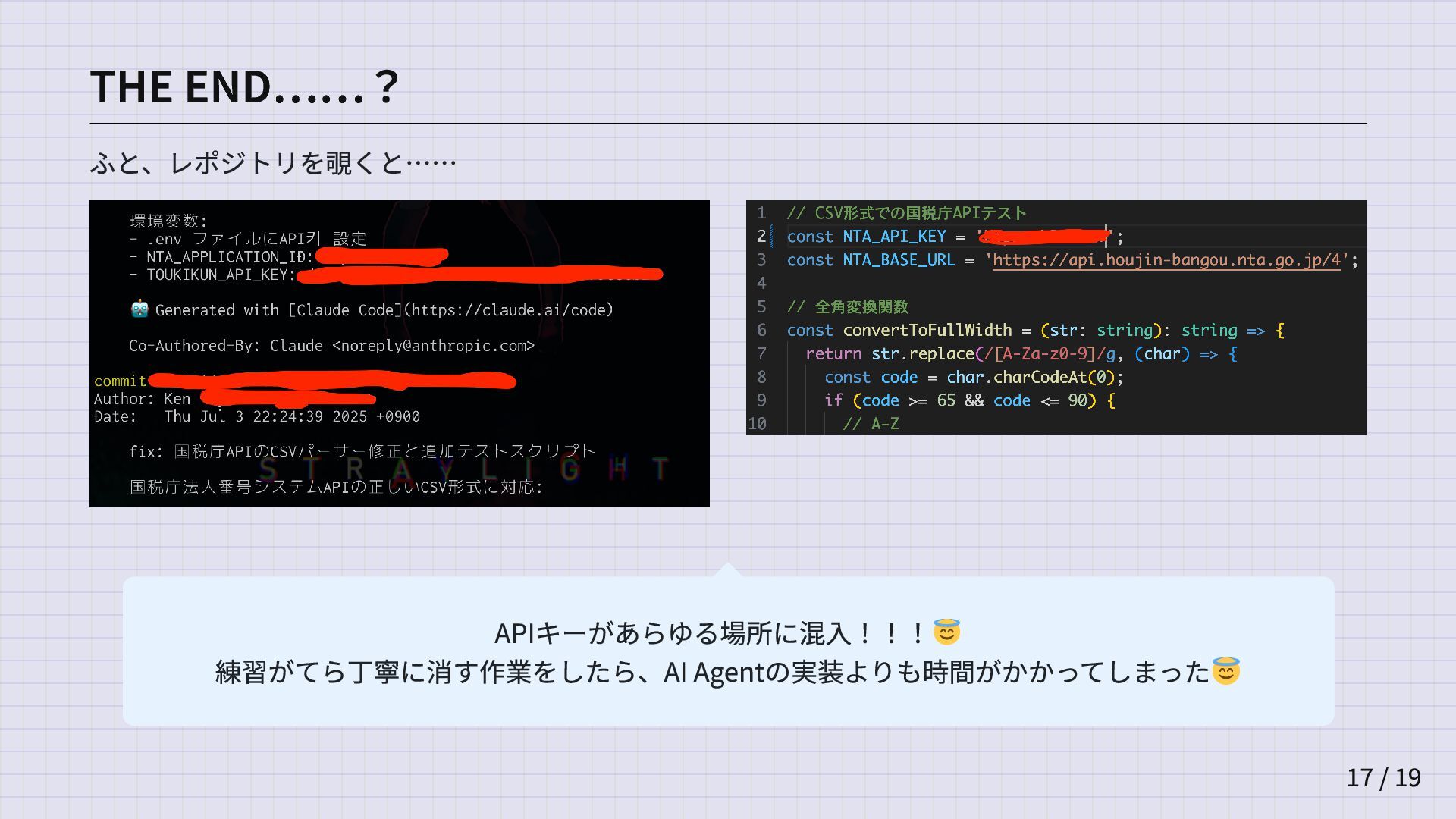Screen dimensions: 1456x819
Task: Click the houjin-bangou.nta.go.jp URL link
Action: click(1166, 260)
